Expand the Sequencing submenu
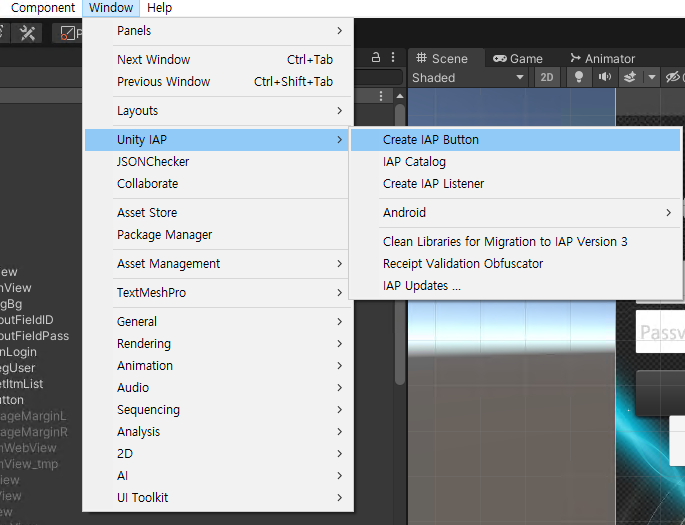 218,410
